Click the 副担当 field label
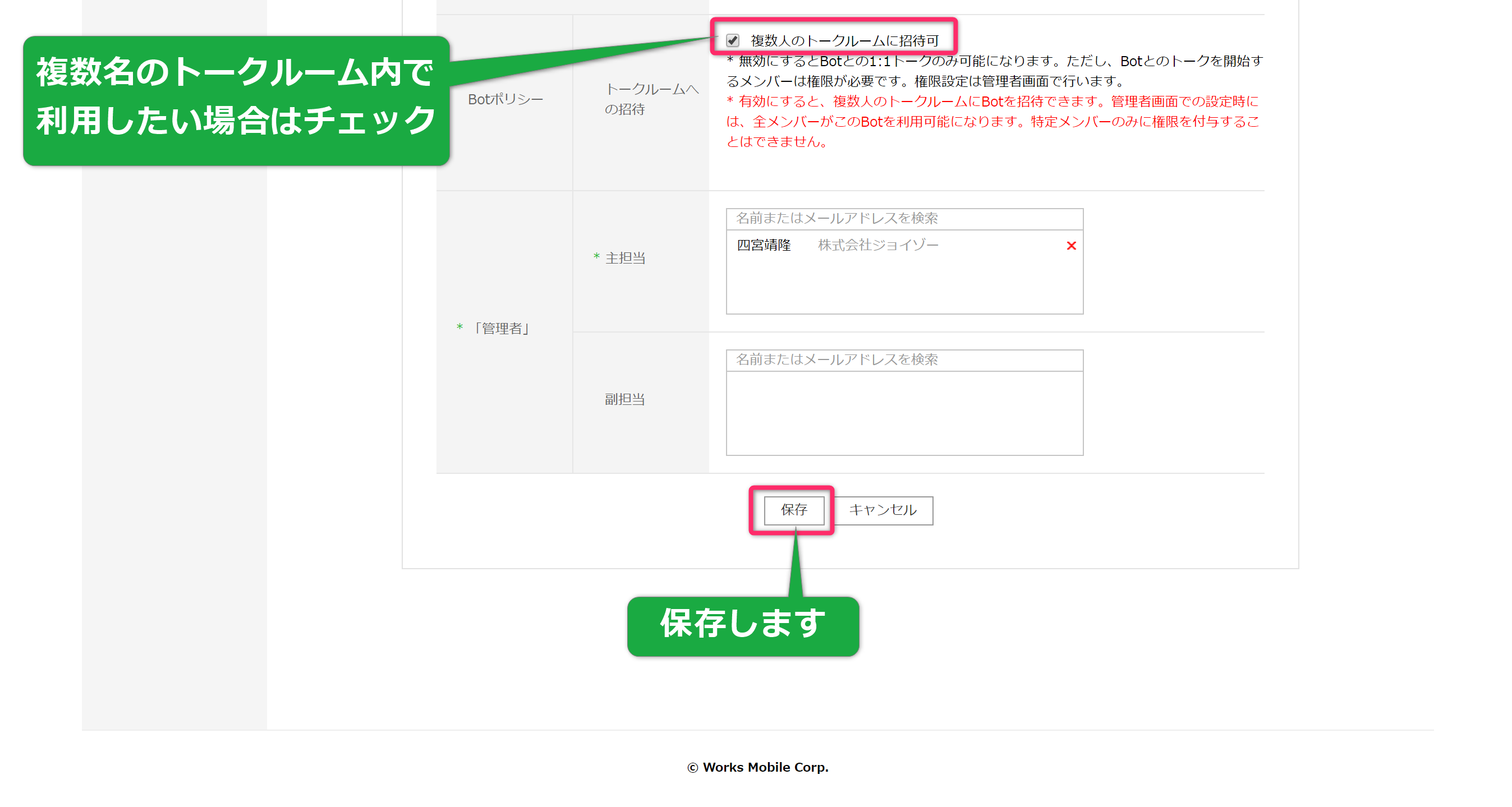This screenshot has height=807, width=1512. coord(624,399)
